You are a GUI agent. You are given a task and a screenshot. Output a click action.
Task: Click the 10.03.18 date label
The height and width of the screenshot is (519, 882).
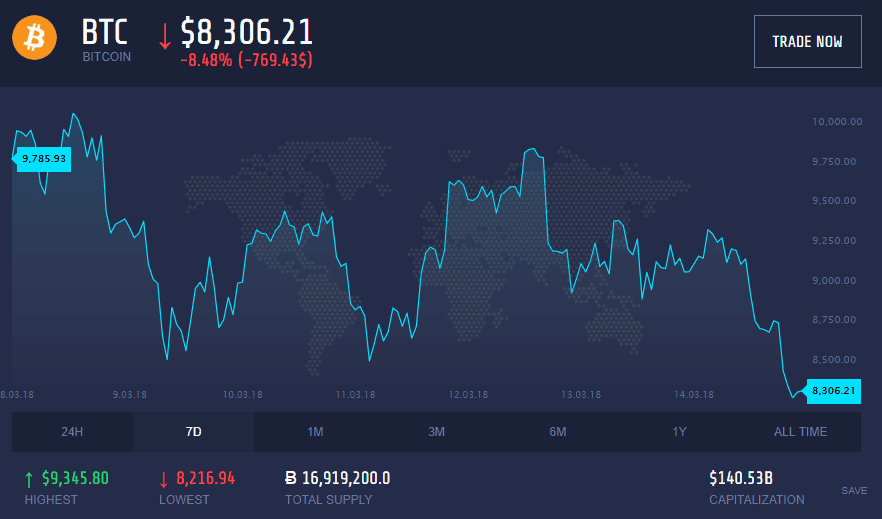(242, 395)
